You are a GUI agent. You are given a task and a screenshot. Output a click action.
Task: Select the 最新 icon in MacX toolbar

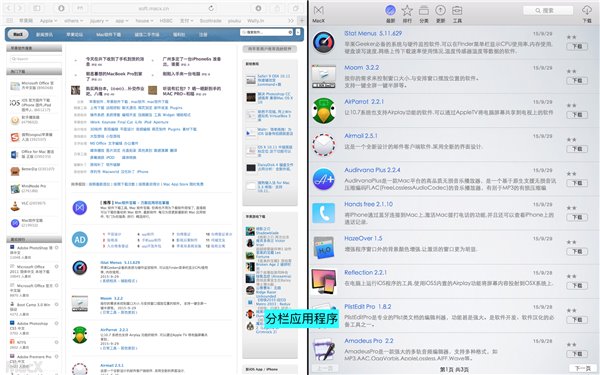tap(390, 10)
